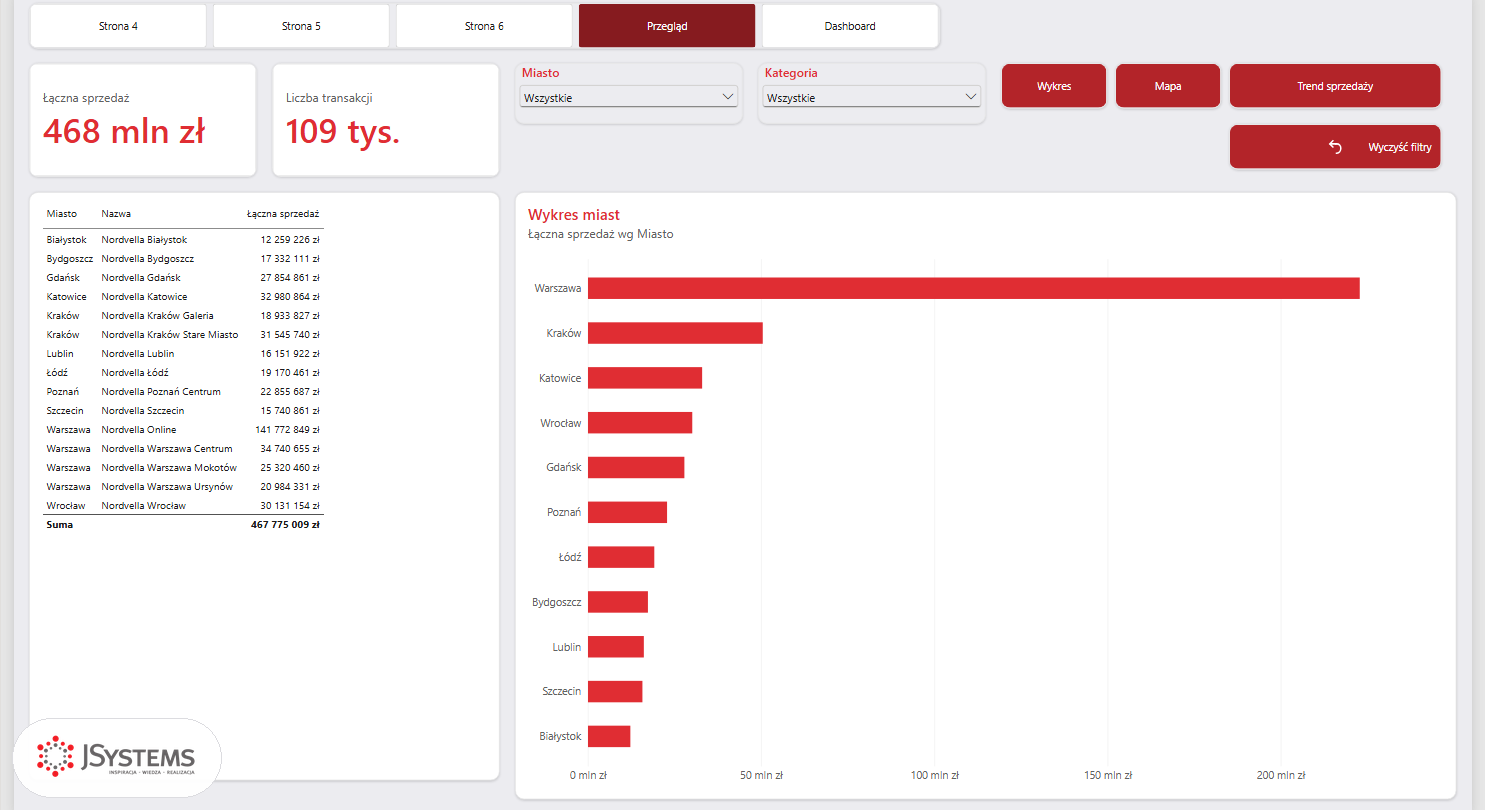Open the Miasto dropdown
Screen dimensions: 1485x810
click(629, 98)
